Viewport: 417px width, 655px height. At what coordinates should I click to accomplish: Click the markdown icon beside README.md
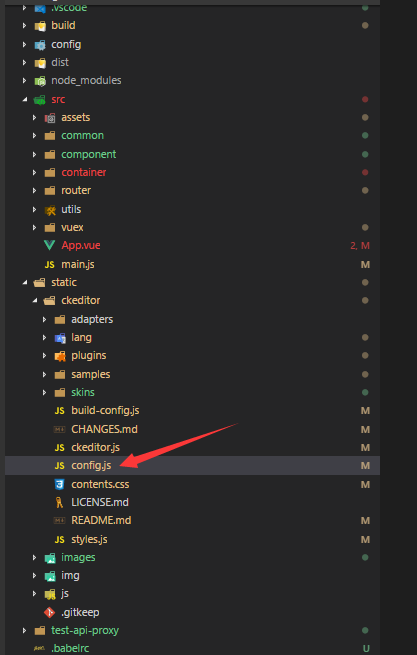pyautogui.click(x=59, y=520)
